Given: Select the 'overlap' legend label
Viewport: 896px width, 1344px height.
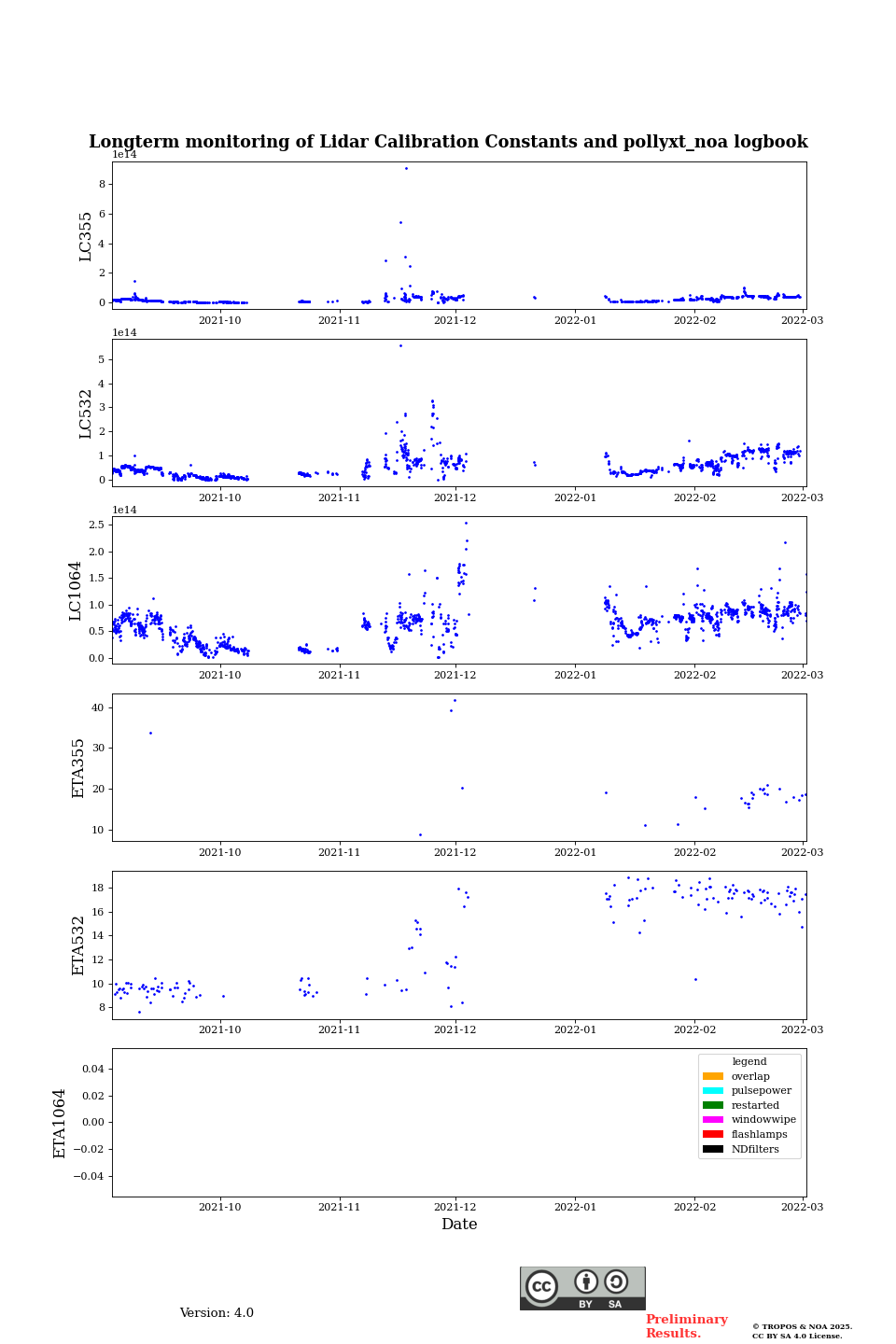Looking at the screenshot, I should [750, 1076].
